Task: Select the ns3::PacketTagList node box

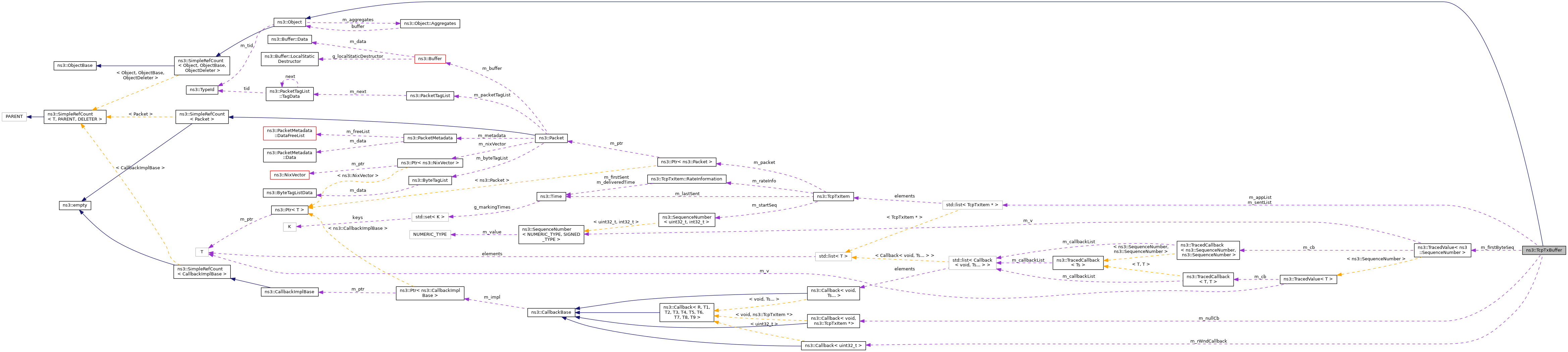Action: 430,96
